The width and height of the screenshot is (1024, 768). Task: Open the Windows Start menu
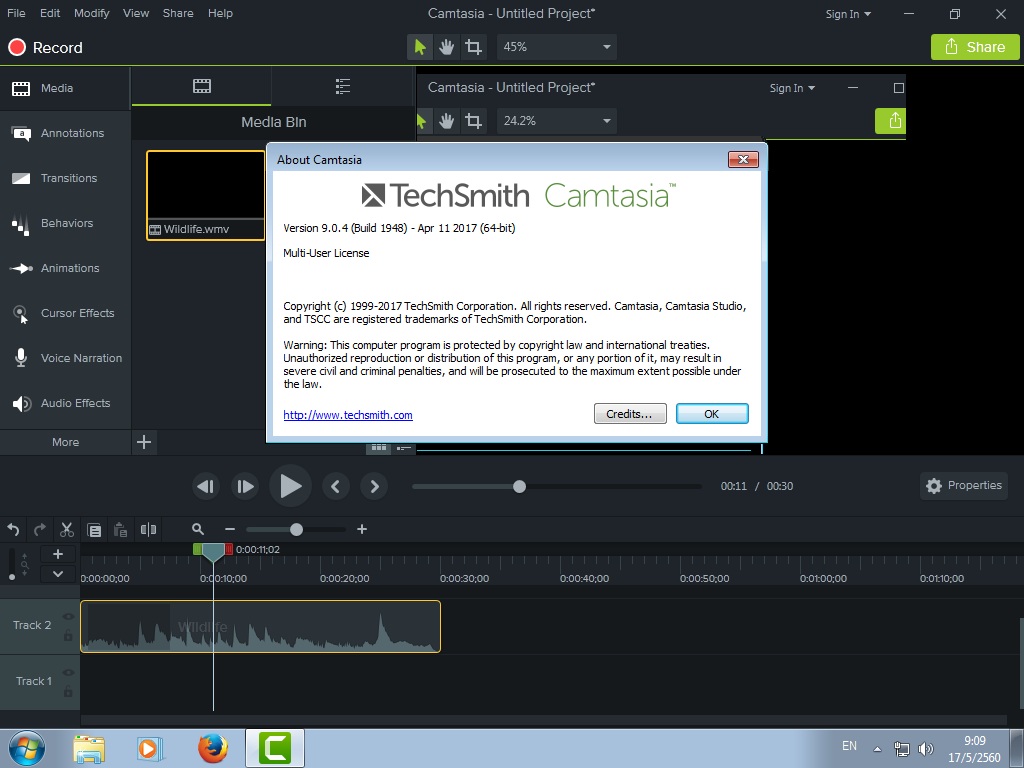27,748
